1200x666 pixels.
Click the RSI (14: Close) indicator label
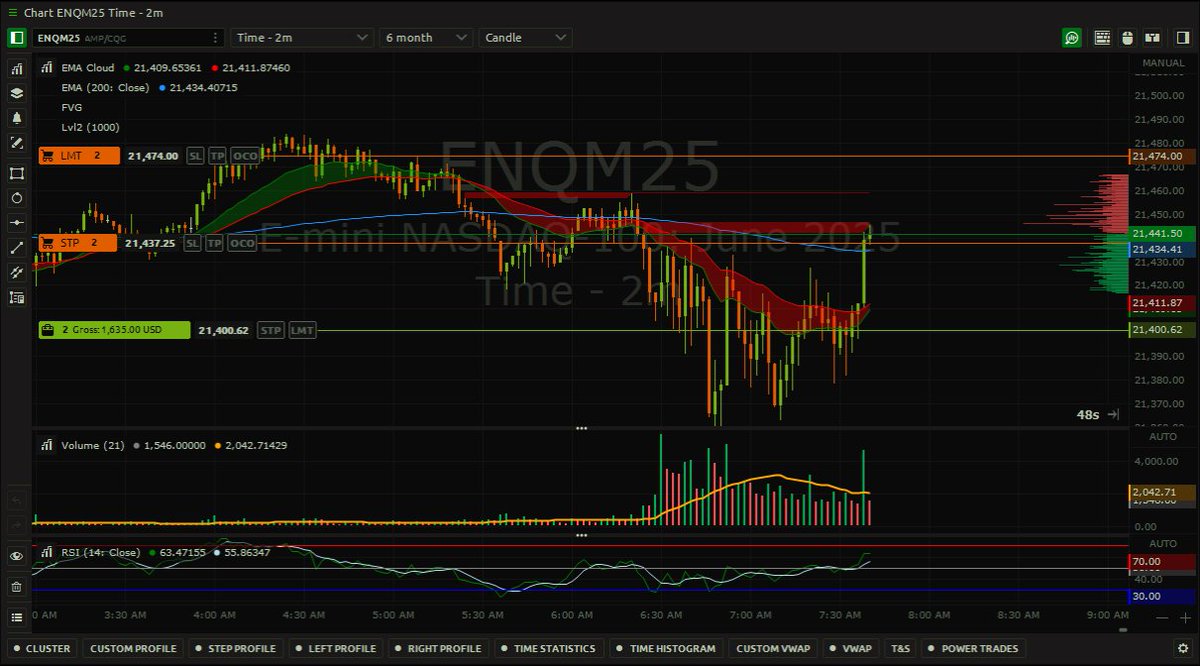pos(101,552)
